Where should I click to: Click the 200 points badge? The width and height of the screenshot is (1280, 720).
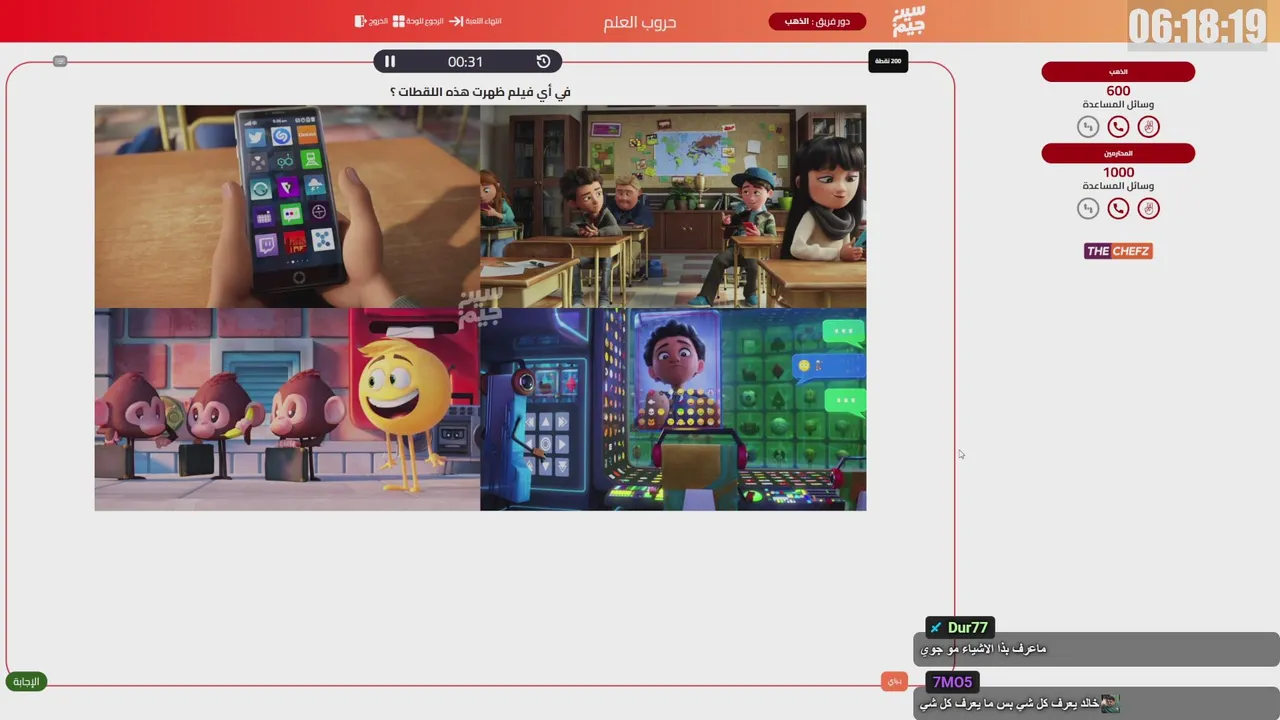[888, 61]
